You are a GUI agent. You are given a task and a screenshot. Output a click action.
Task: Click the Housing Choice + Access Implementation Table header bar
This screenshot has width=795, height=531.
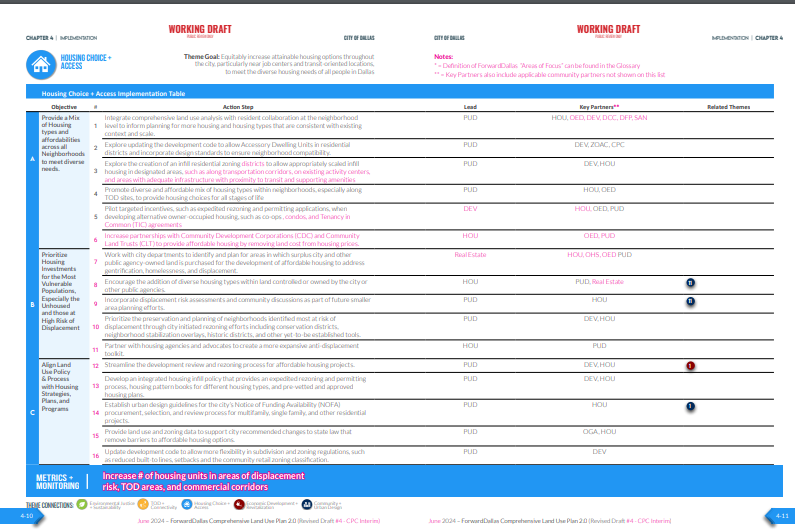(400, 93)
